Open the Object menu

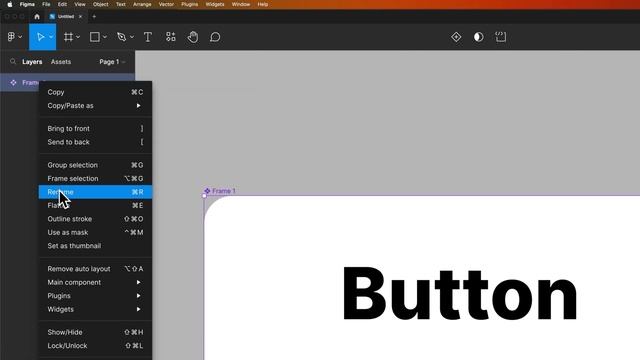100,4
